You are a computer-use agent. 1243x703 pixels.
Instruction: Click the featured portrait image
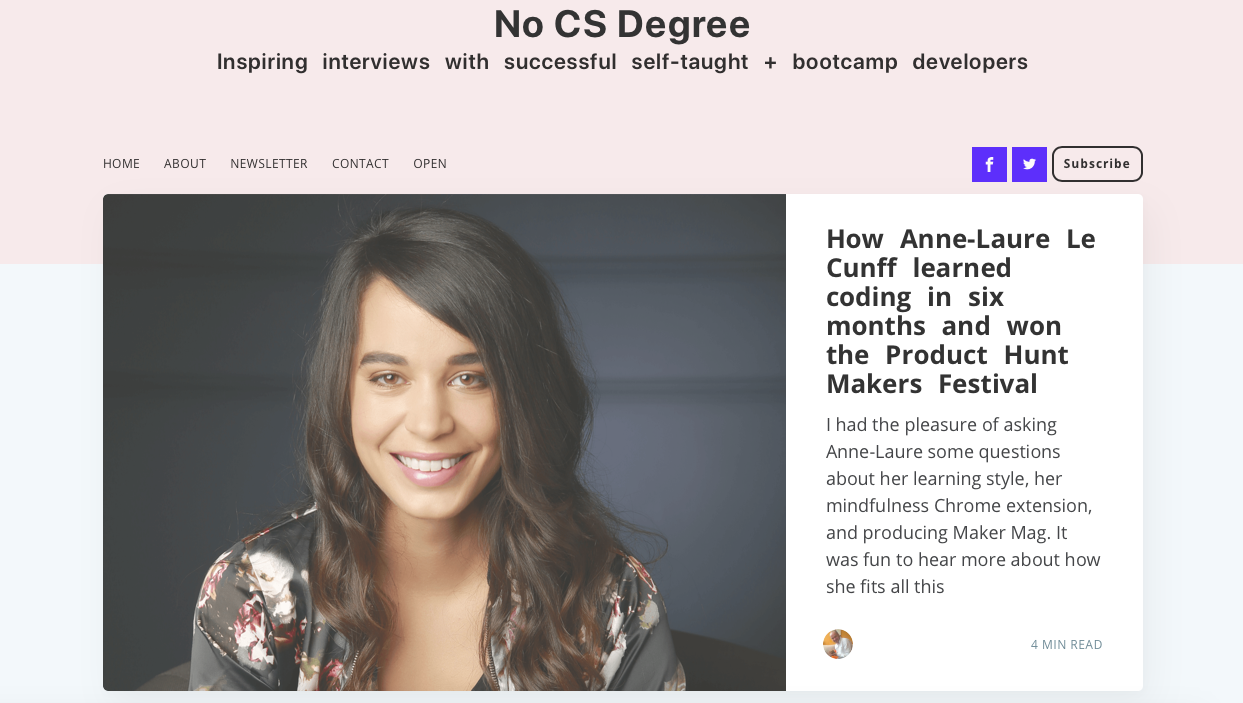[x=444, y=442]
